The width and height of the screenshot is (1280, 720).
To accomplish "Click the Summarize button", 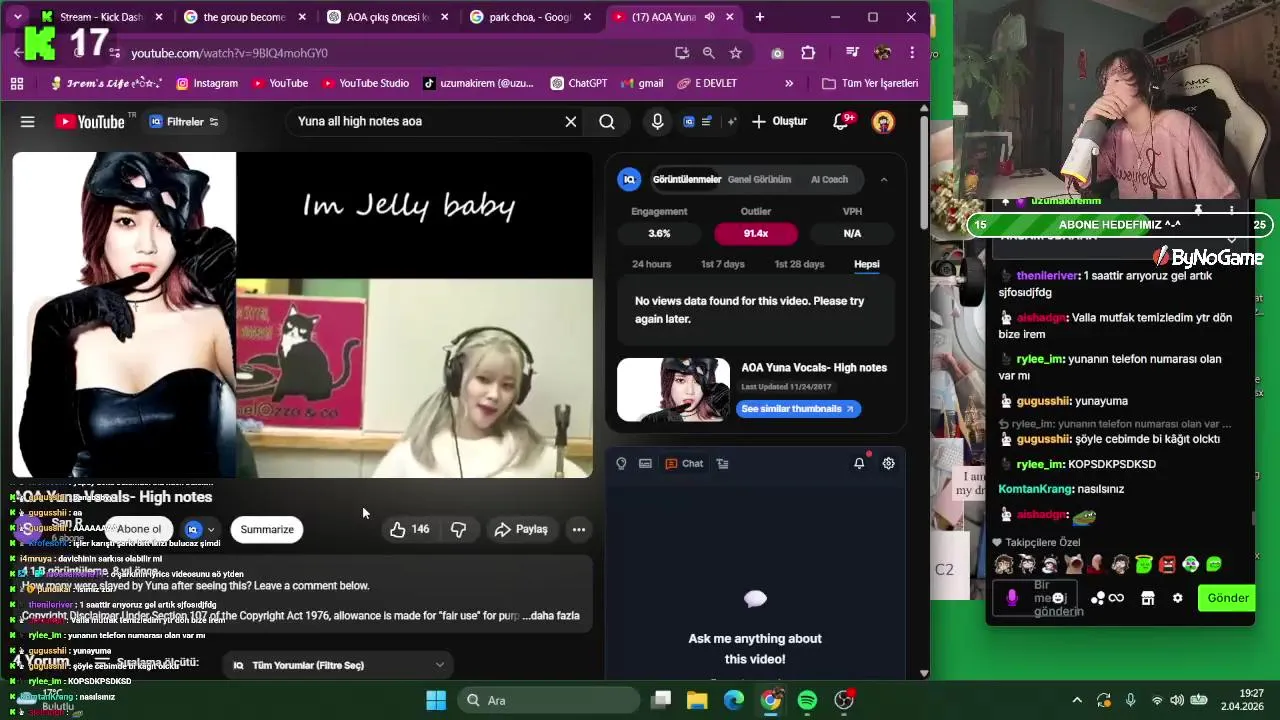I will [267, 529].
